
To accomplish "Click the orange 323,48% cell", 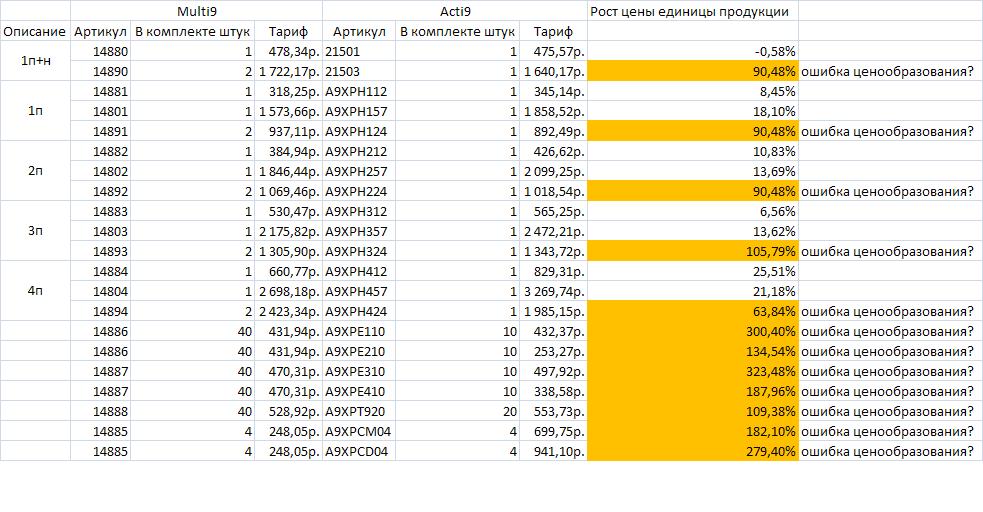I will (x=693, y=372).
